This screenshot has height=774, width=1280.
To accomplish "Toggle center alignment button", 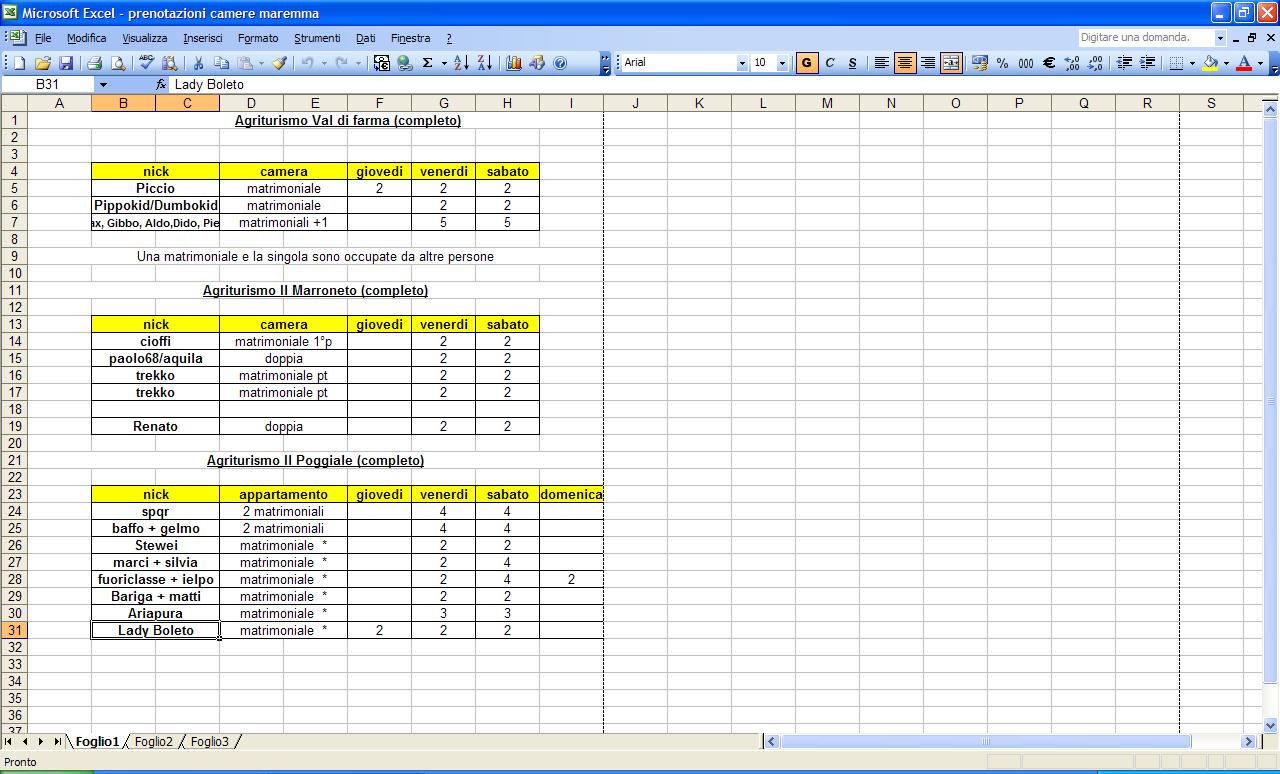I will coord(905,63).
